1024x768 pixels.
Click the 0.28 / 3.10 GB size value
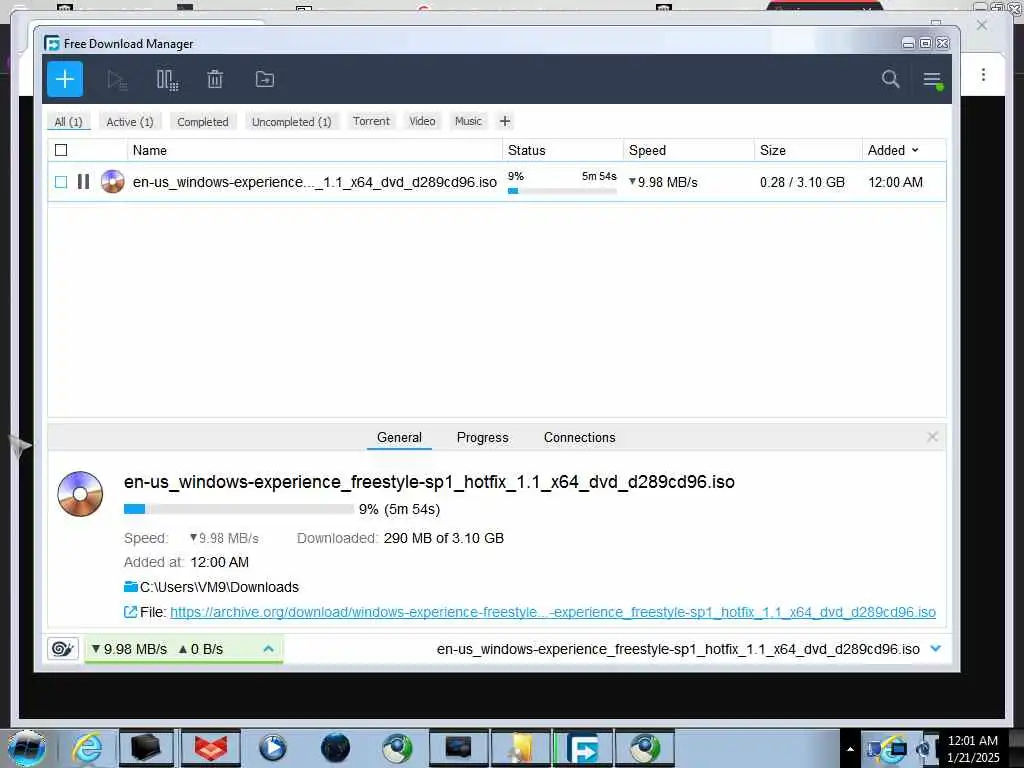(x=802, y=182)
